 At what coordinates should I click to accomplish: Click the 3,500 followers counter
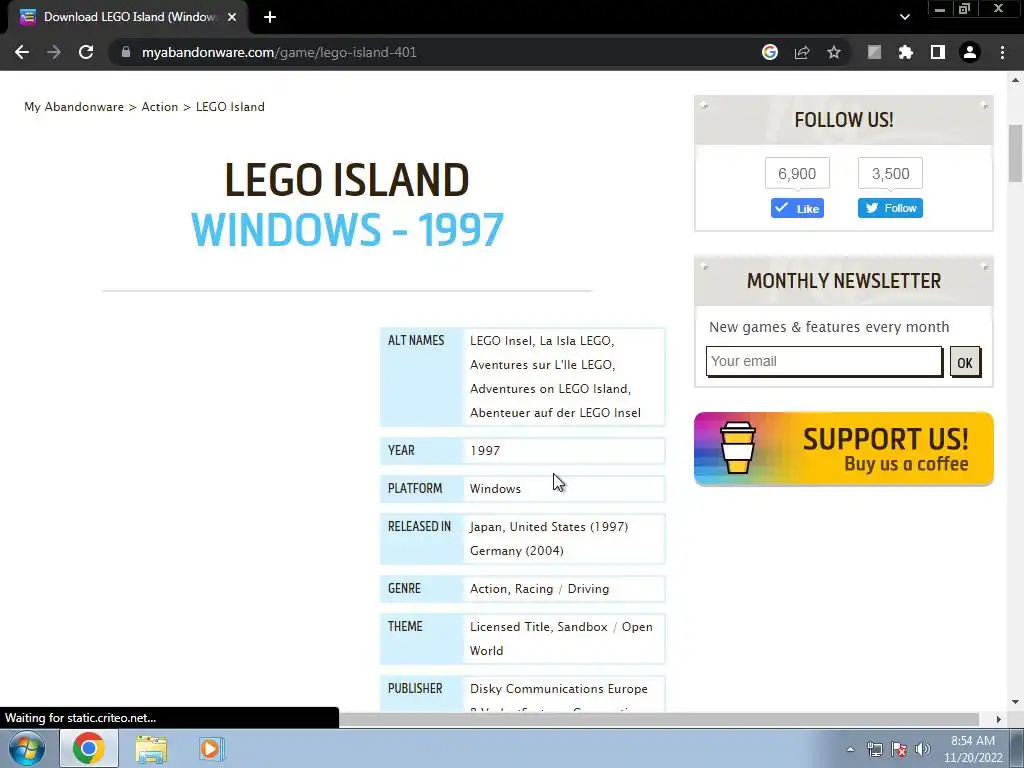coord(890,173)
